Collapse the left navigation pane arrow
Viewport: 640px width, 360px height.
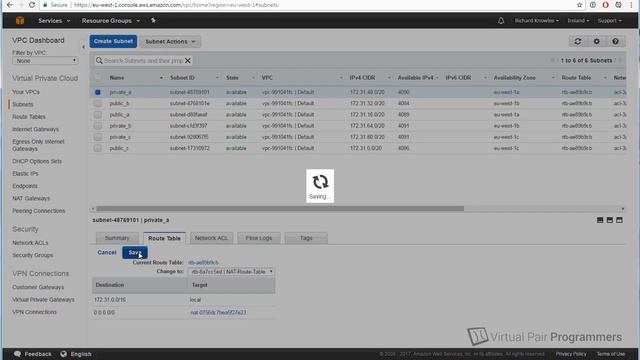click(83, 47)
